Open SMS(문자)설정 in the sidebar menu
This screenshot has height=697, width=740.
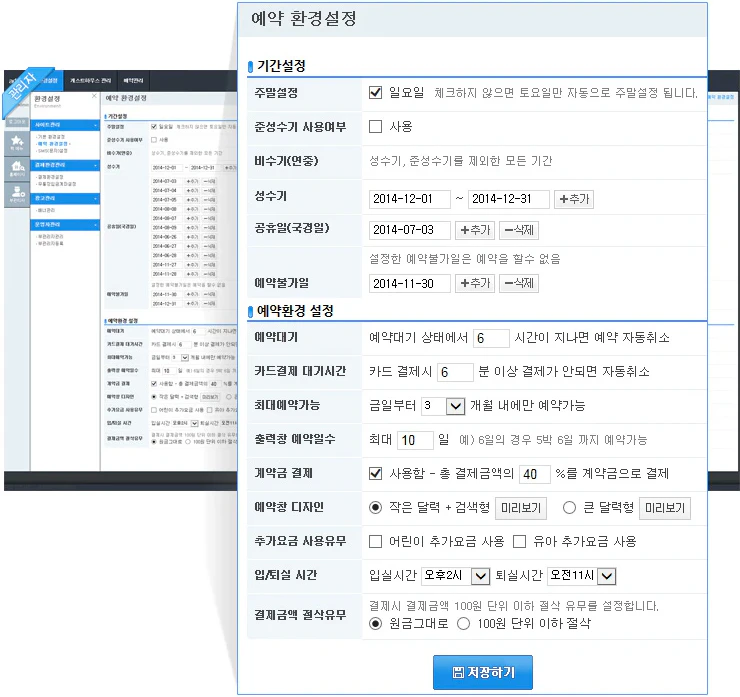pyautogui.click(x=52, y=151)
